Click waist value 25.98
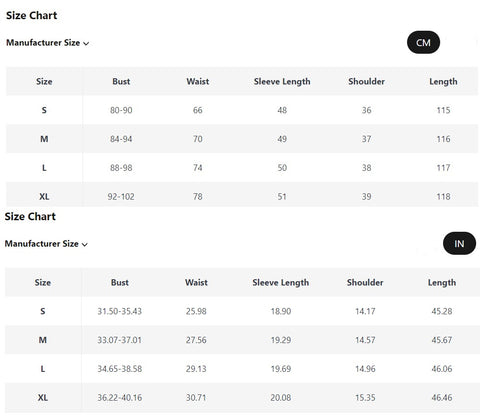The height and width of the screenshot is (416, 480). point(196,311)
